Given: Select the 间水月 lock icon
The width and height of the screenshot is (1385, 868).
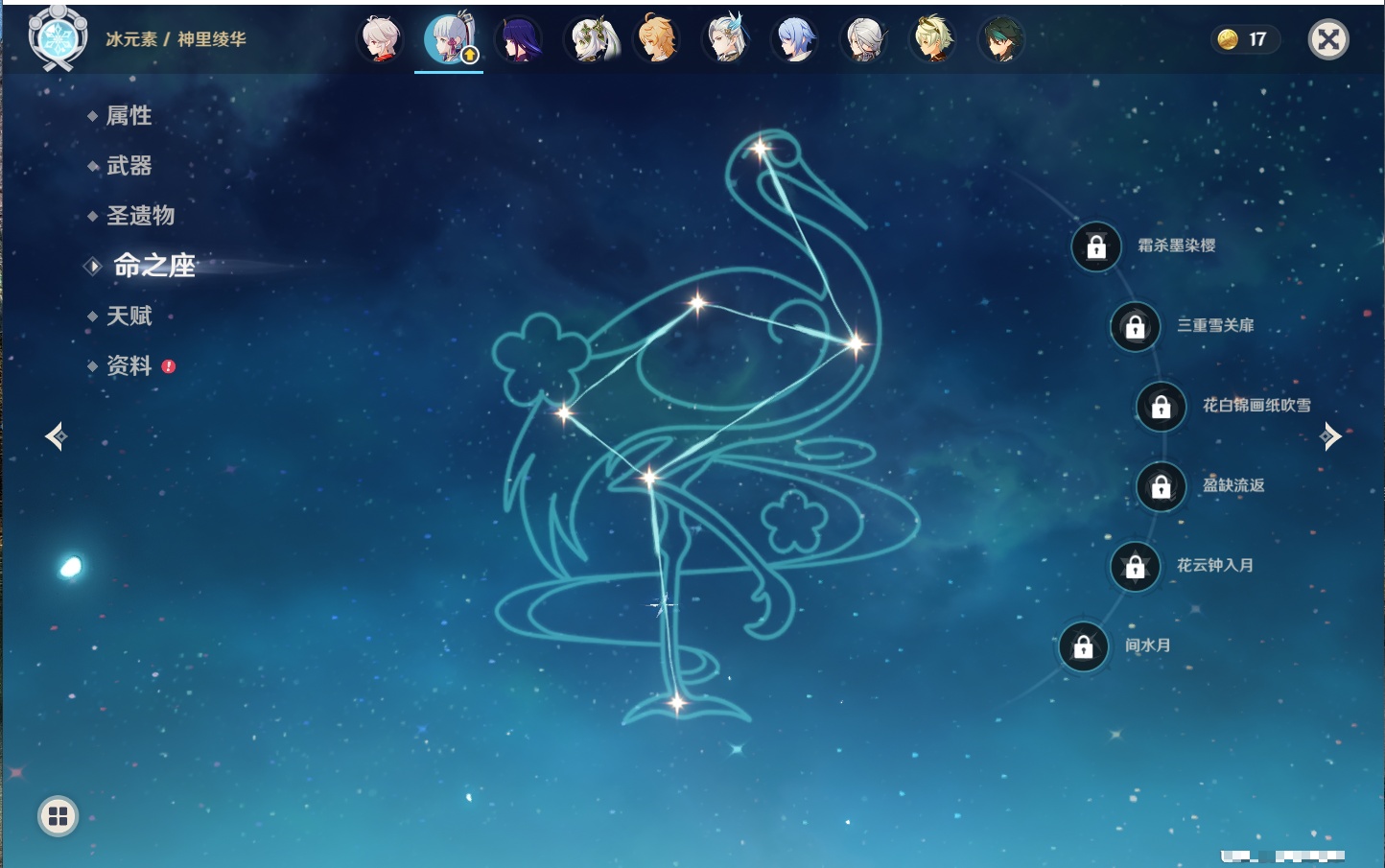Looking at the screenshot, I should (1083, 646).
